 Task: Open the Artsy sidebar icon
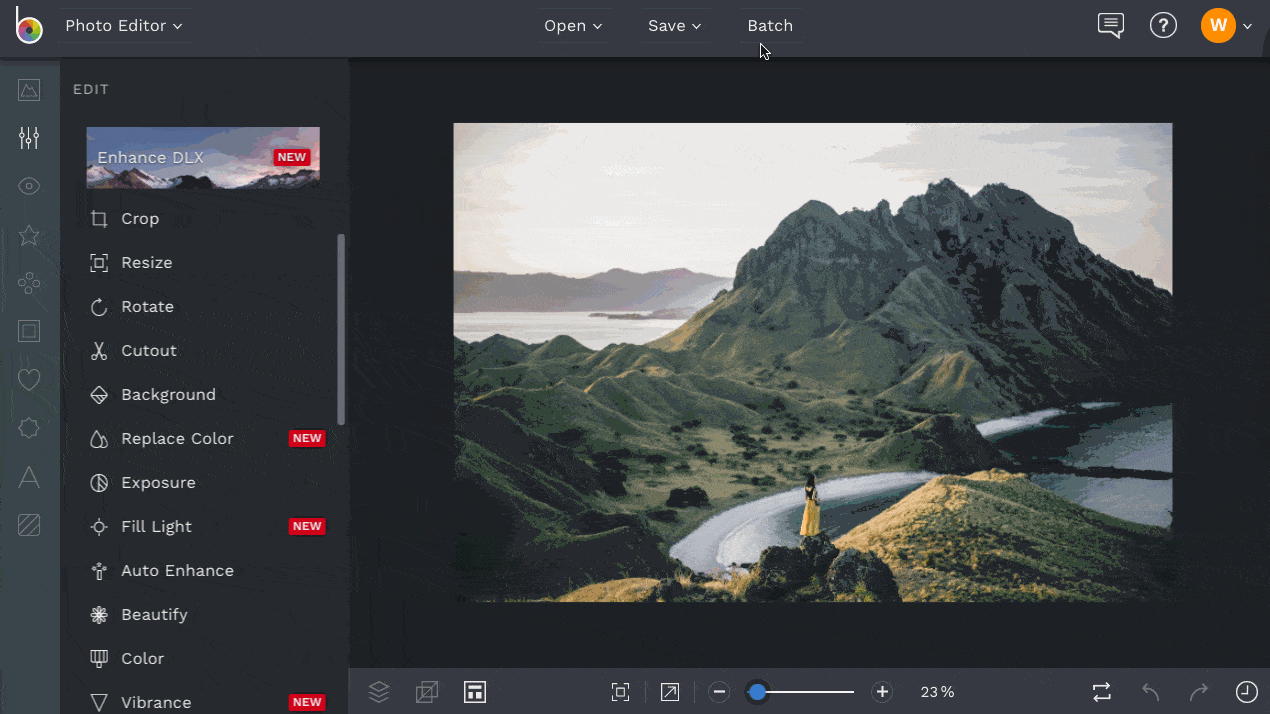click(x=29, y=283)
